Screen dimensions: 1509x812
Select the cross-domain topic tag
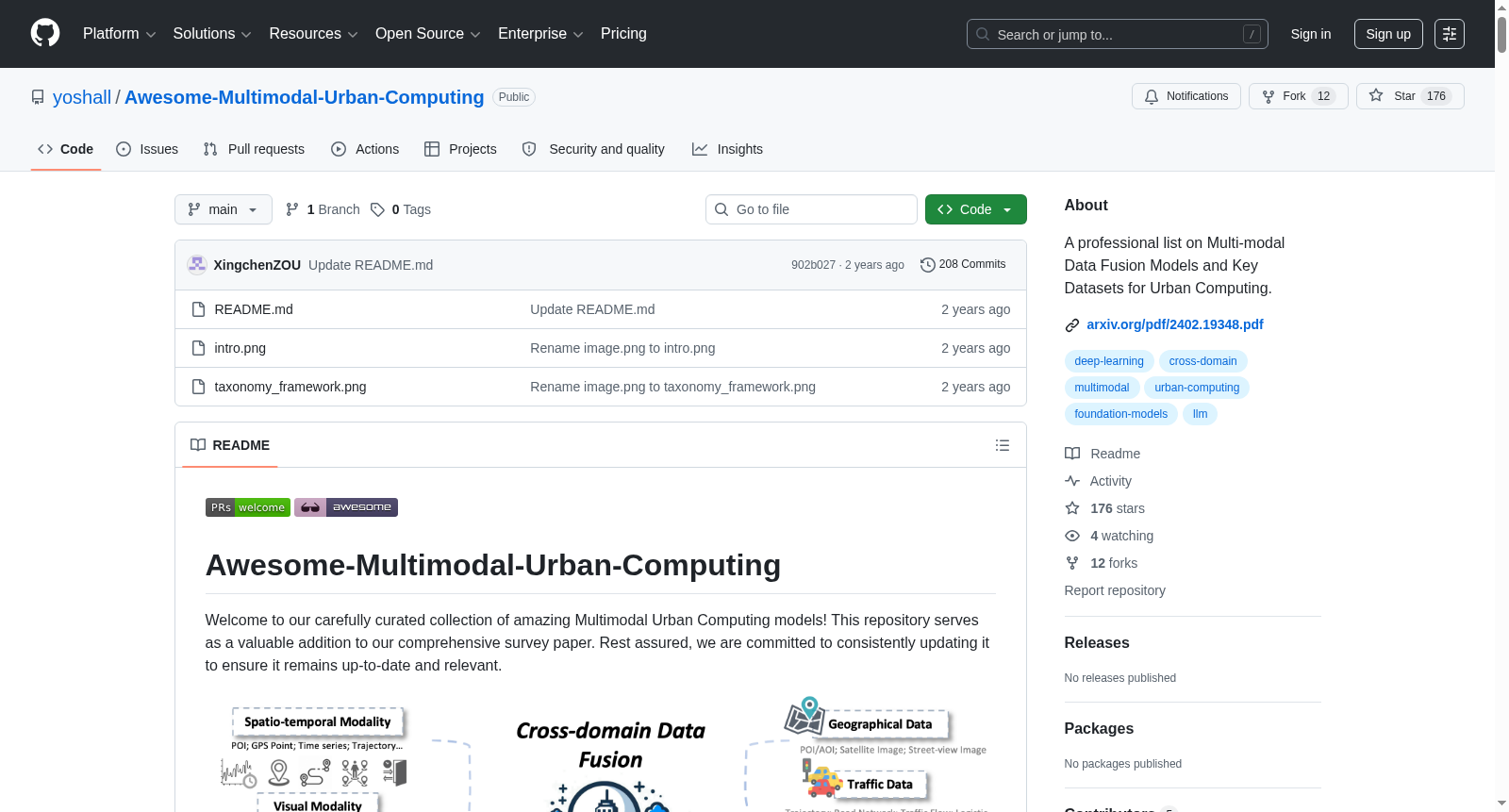point(1203,361)
